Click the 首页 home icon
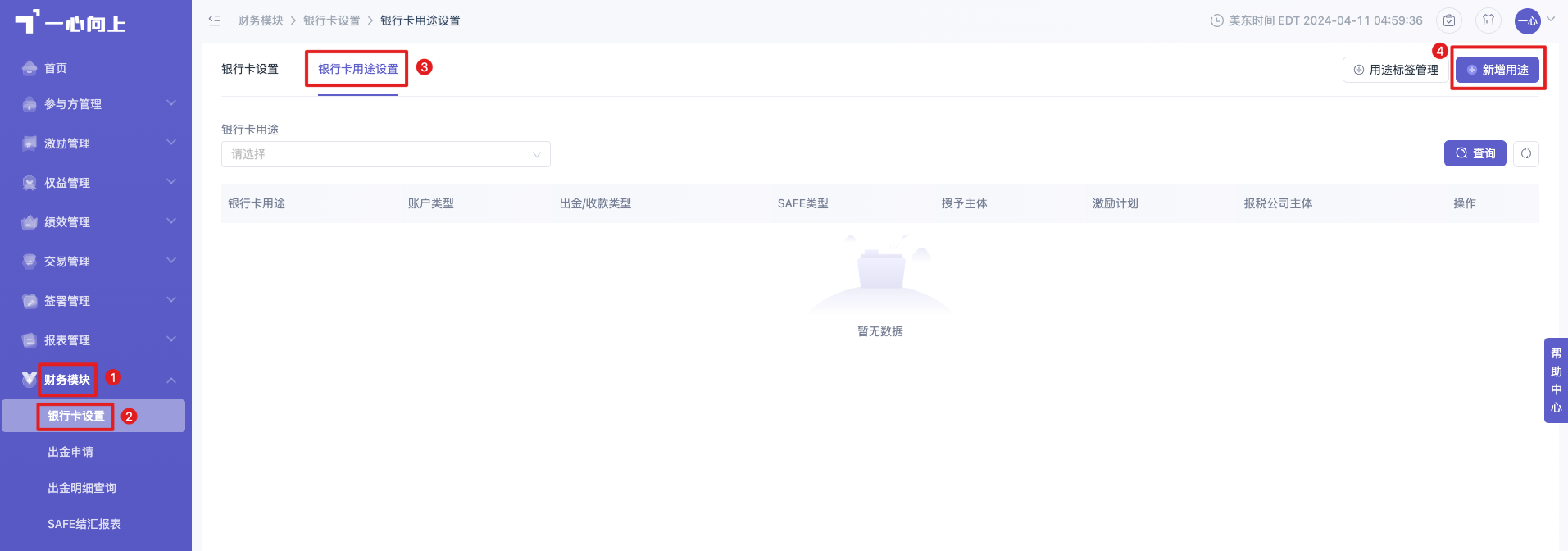 pyautogui.click(x=30, y=68)
